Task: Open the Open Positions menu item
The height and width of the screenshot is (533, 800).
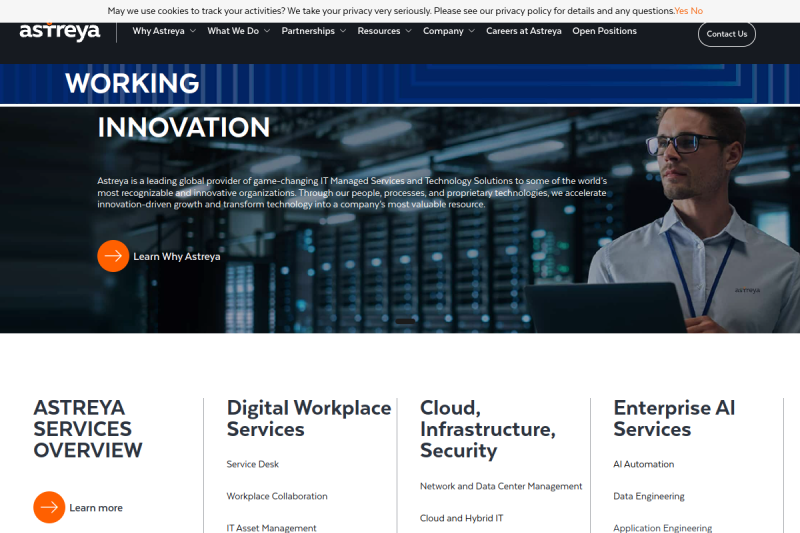Action: (x=604, y=31)
